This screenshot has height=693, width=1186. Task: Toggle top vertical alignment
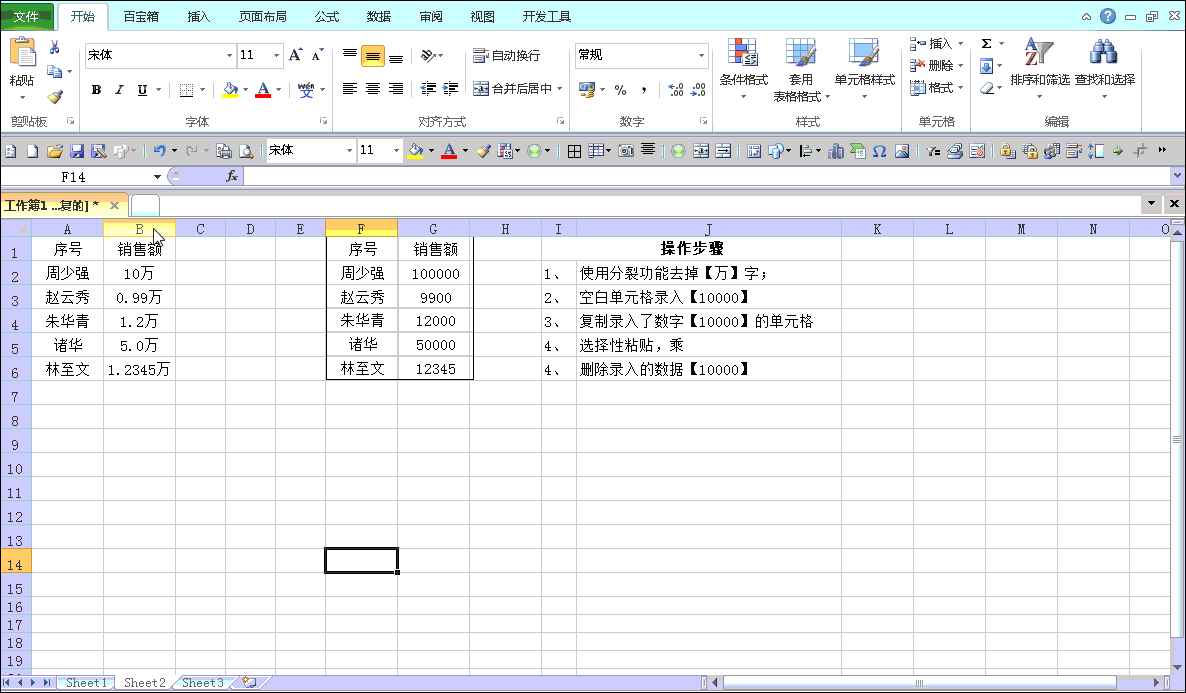[349, 55]
